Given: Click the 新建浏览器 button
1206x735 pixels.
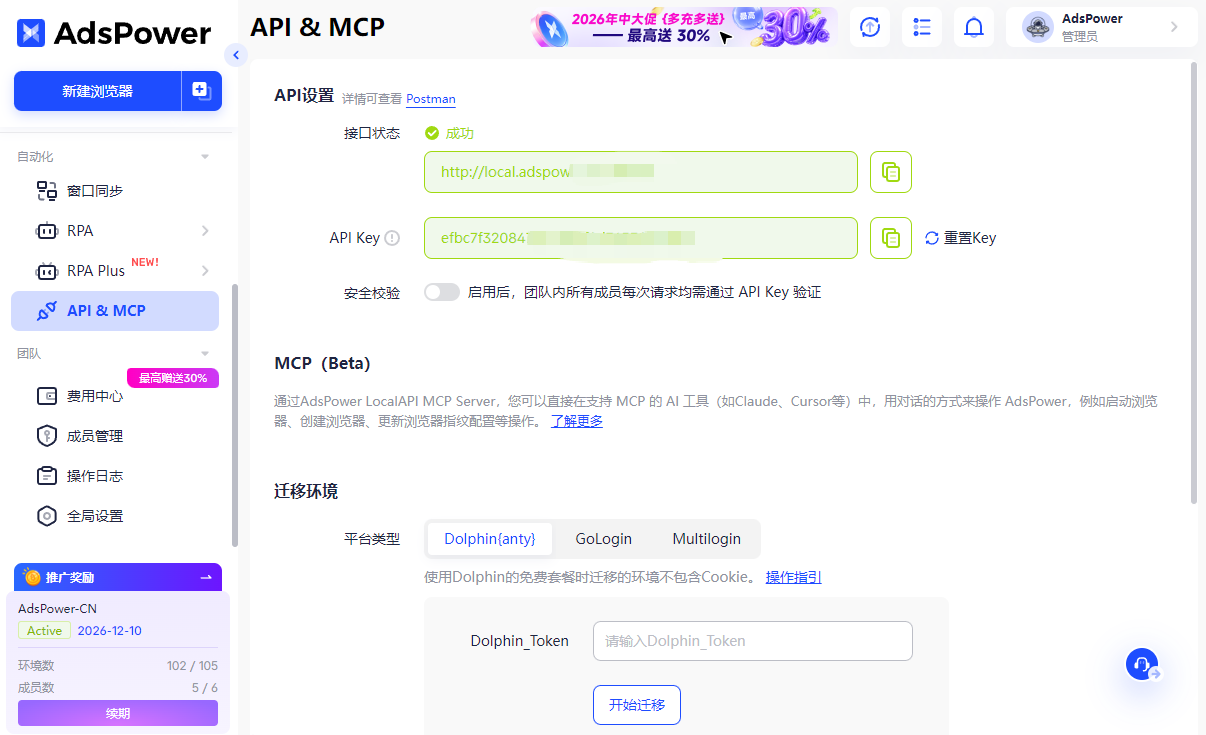Looking at the screenshot, I should [97, 91].
